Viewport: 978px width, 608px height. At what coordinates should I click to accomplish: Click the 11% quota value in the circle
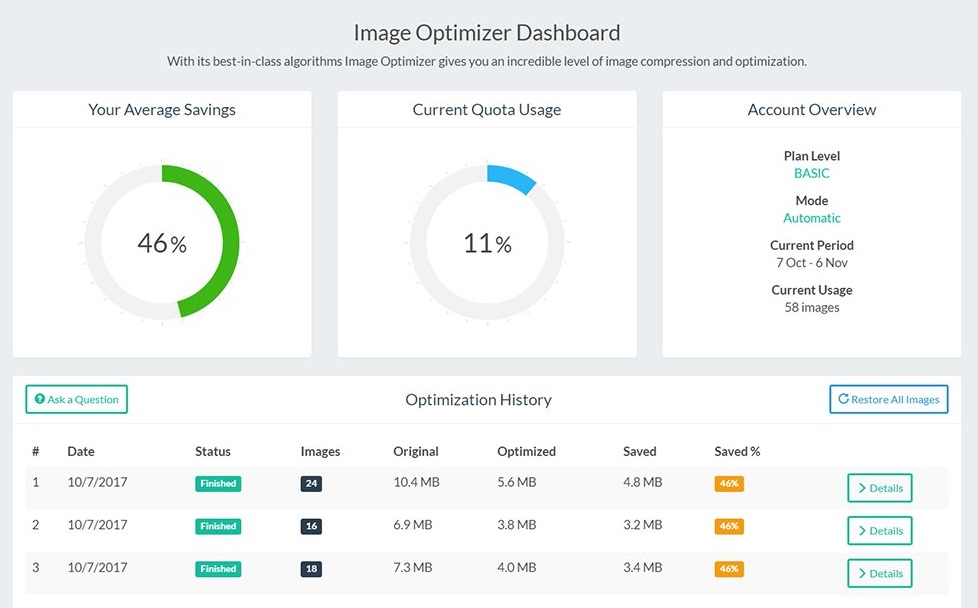pos(487,243)
